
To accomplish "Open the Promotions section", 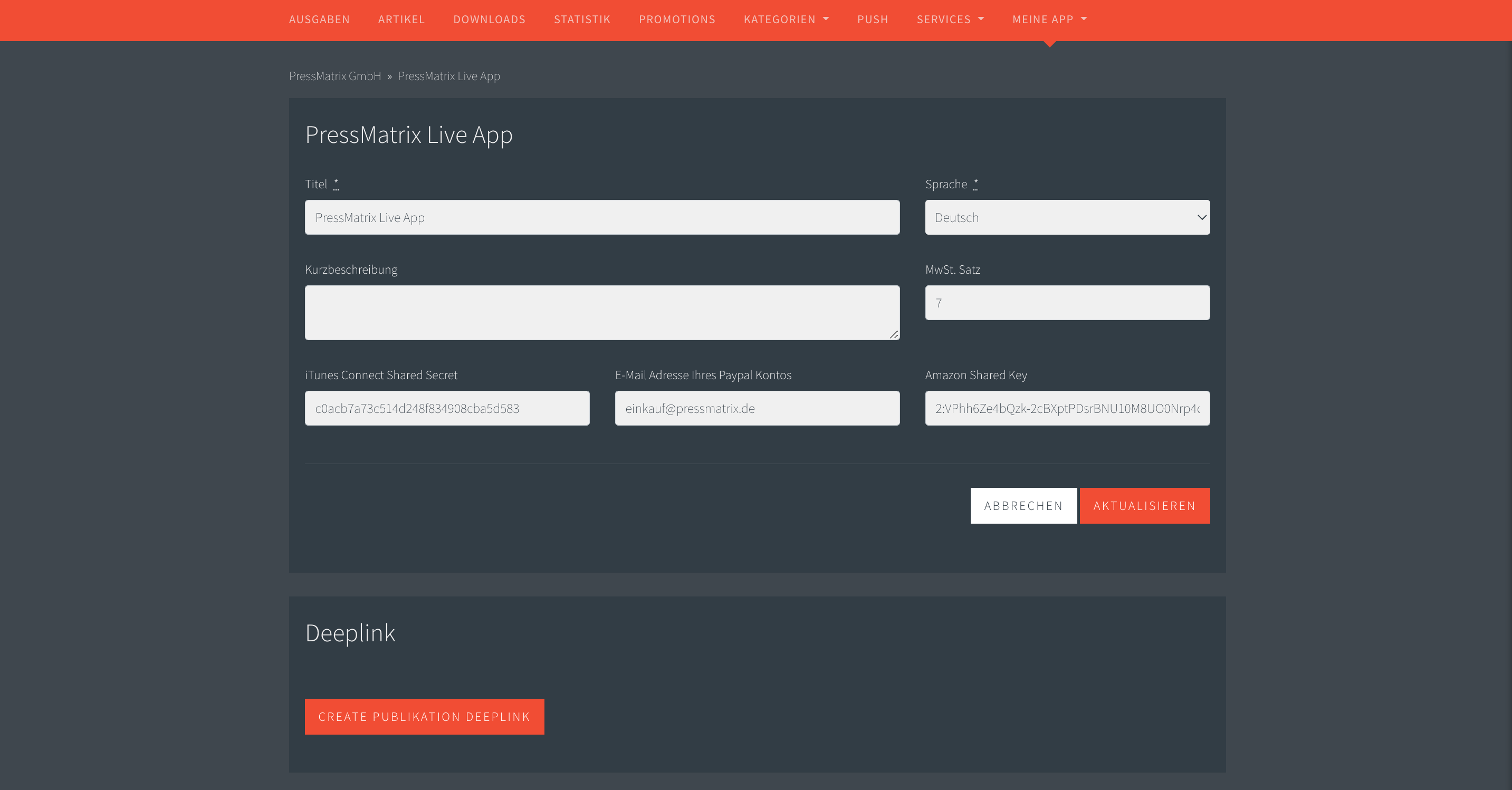I will 677,20.
